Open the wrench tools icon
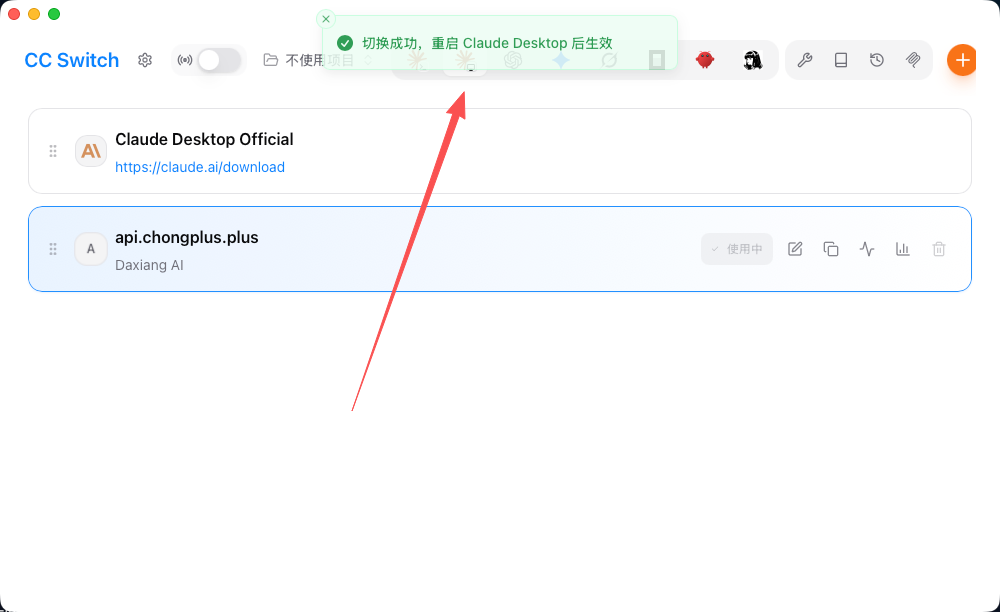 coord(805,60)
